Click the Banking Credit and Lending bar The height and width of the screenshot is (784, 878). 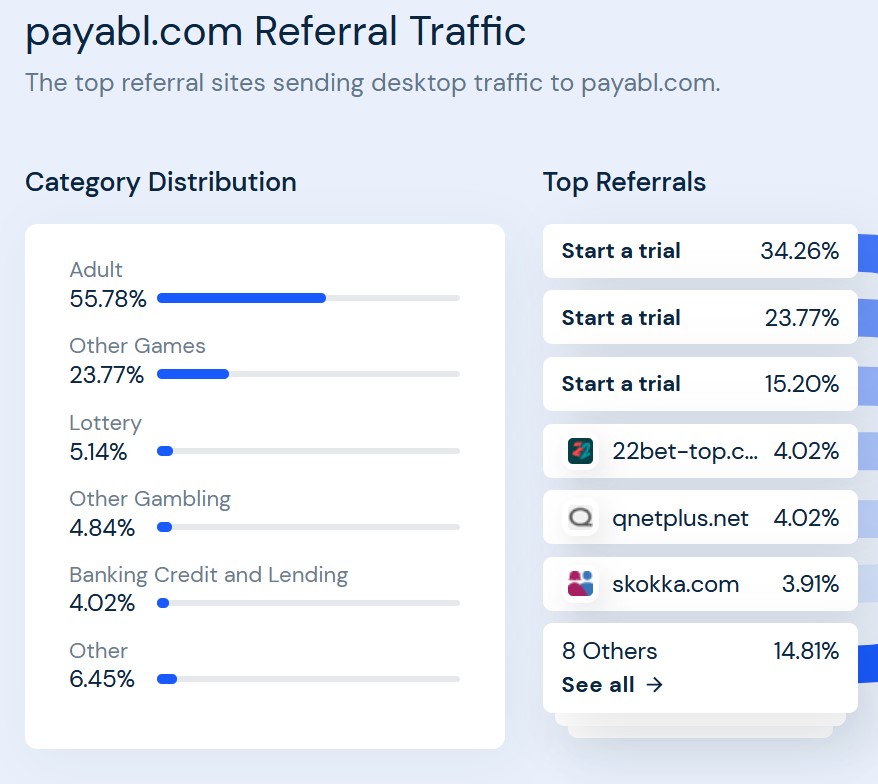click(309, 603)
